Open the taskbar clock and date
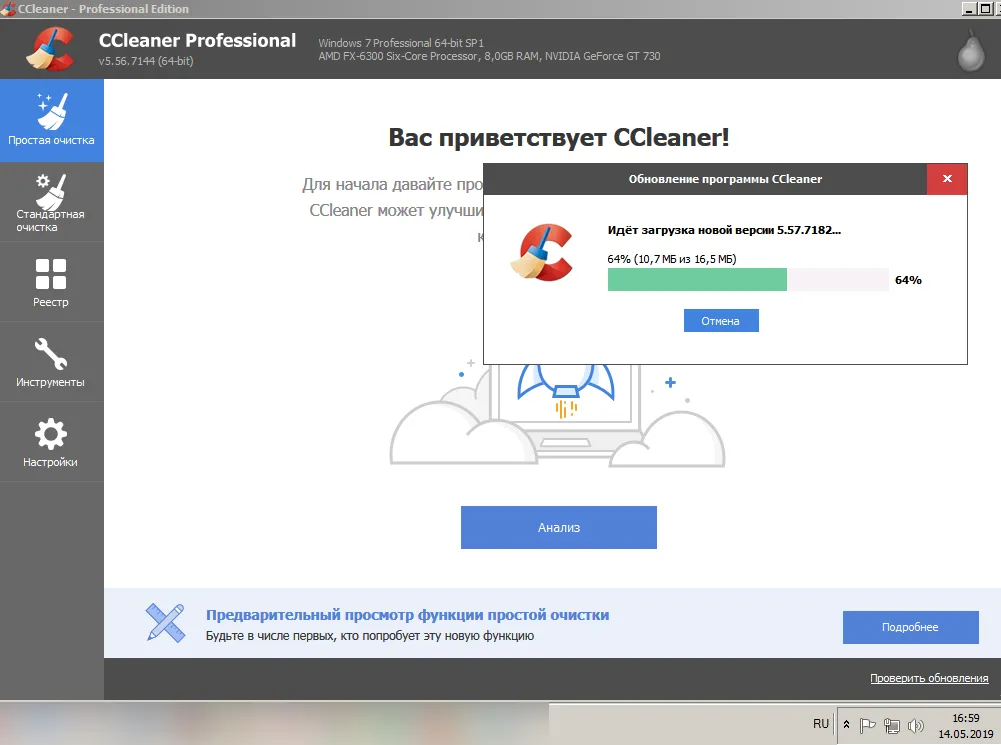The width and height of the screenshot is (1001, 745). click(965, 725)
